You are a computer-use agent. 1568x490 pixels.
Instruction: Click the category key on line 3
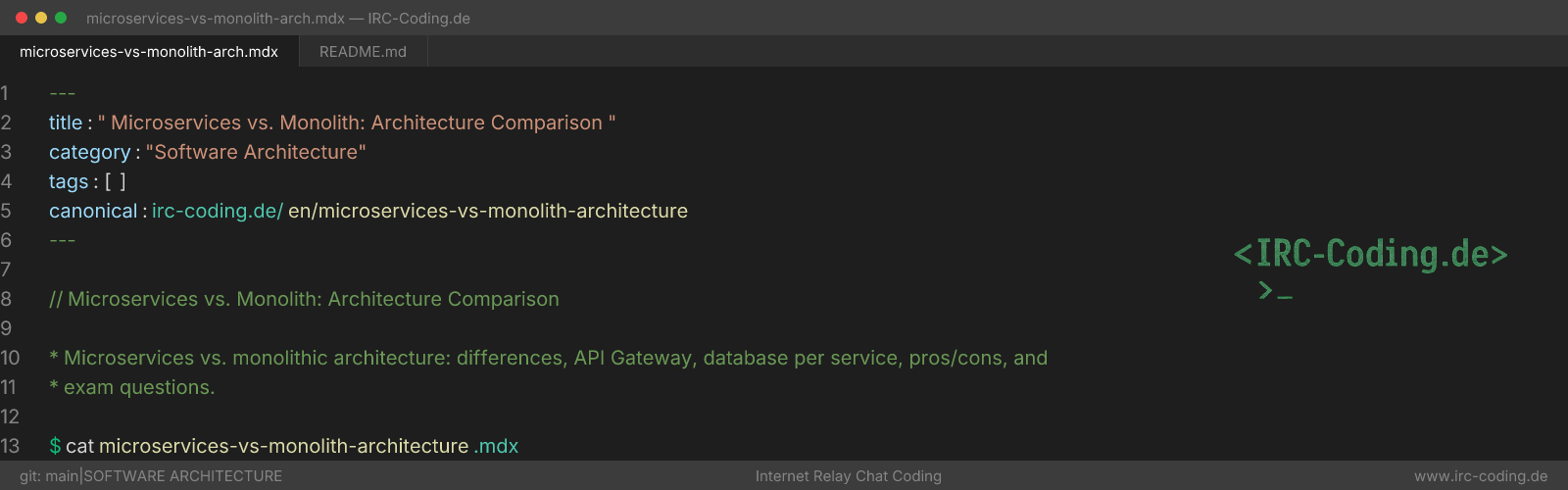(89, 152)
